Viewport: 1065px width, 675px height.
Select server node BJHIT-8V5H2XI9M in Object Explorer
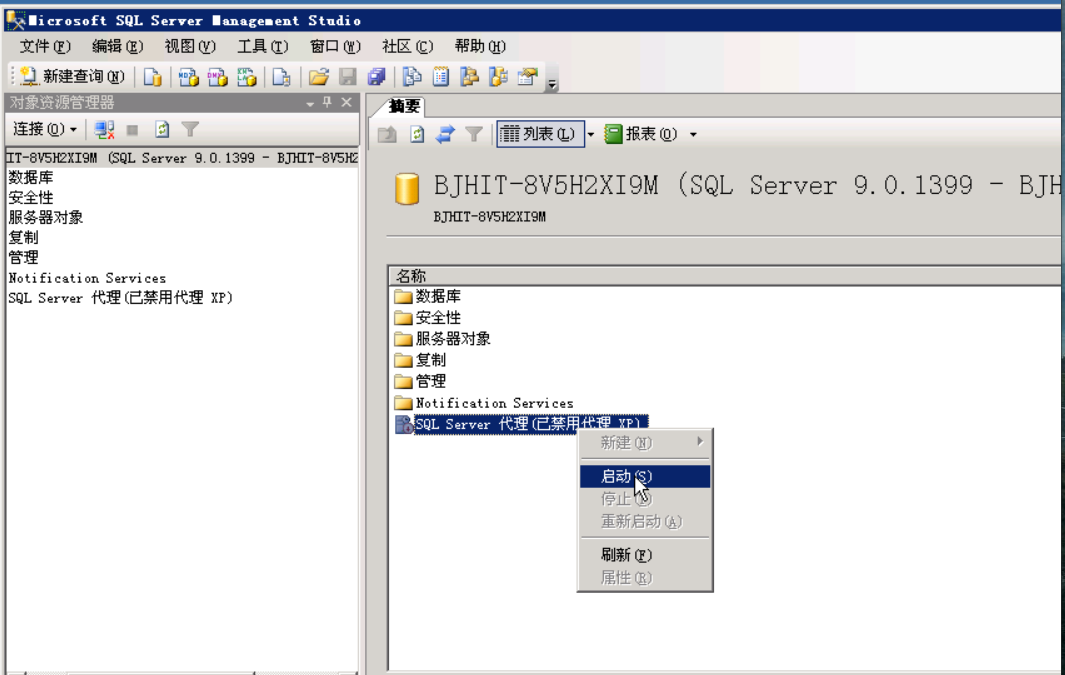click(182, 158)
